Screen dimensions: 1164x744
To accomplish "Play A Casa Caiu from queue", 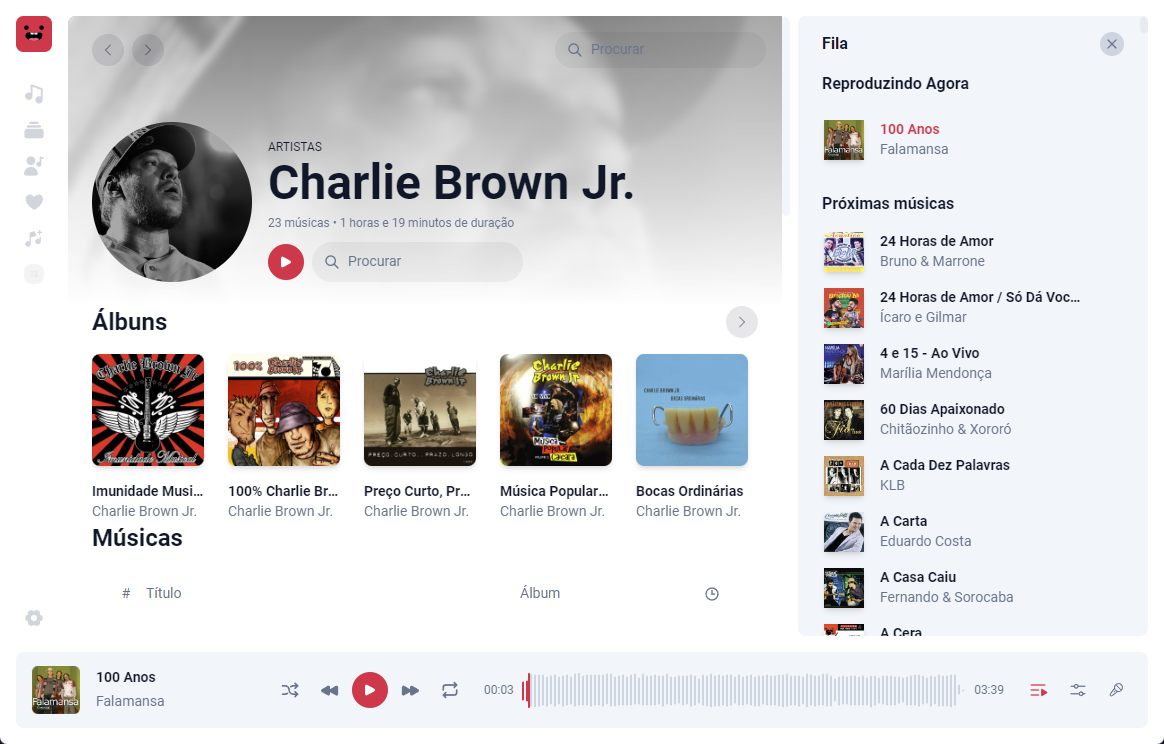I will (x=972, y=587).
